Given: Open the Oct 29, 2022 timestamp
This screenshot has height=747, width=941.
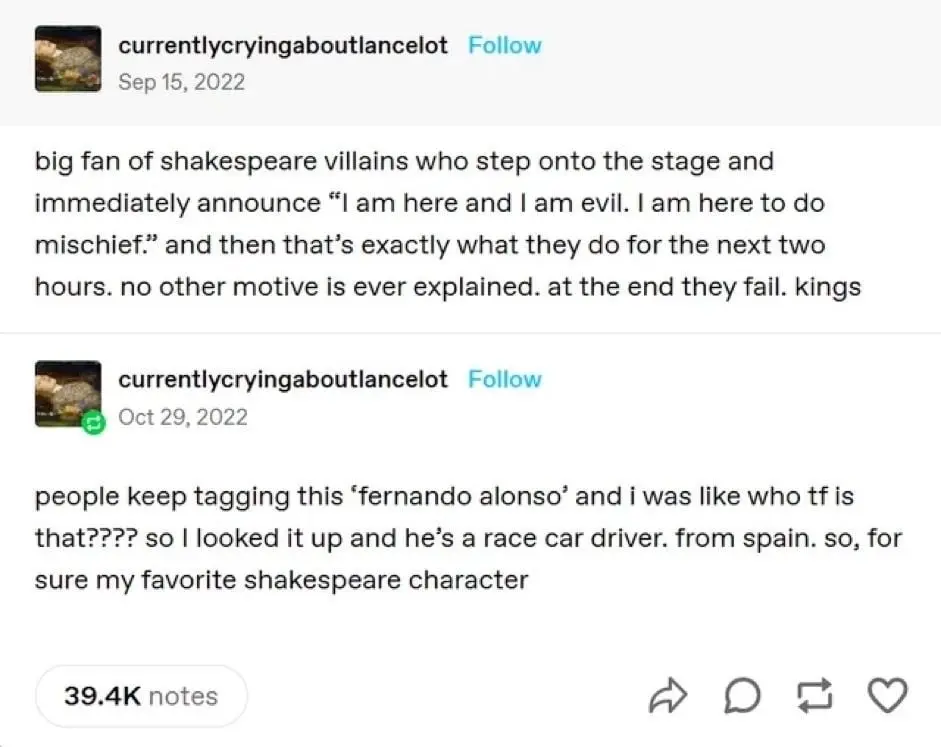Looking at the screenshot, I should [182, 416].
